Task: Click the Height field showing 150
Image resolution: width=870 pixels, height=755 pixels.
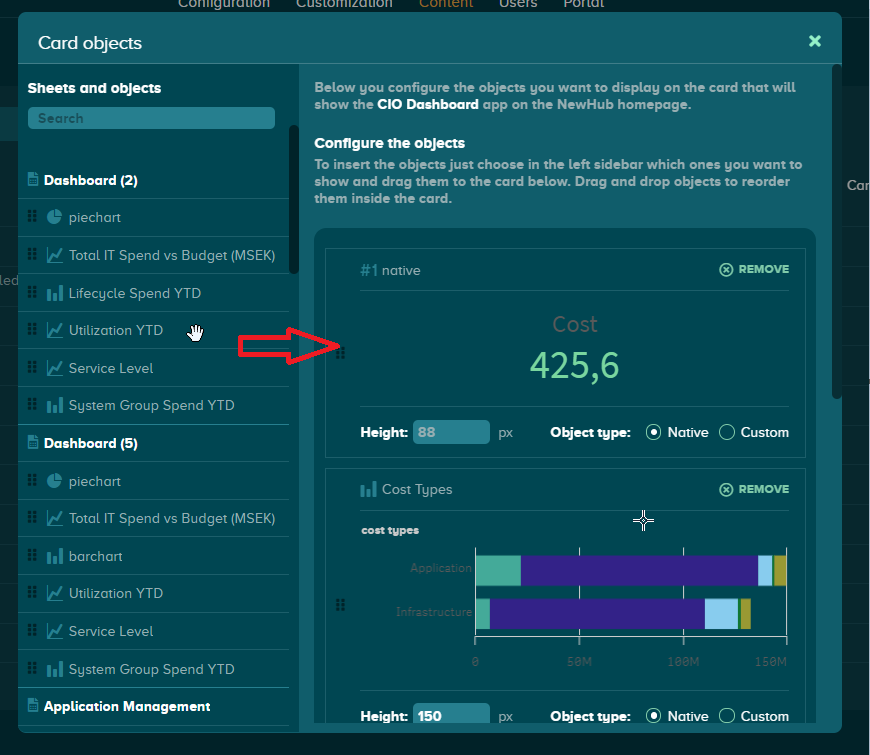Action: (x=451, y=713)
